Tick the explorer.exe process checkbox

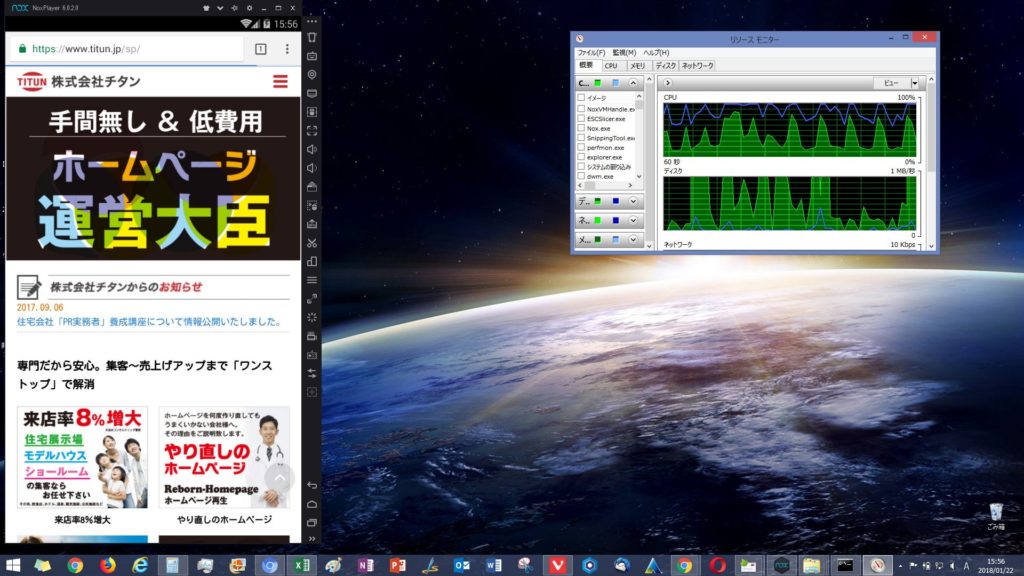tap(581, 157)
